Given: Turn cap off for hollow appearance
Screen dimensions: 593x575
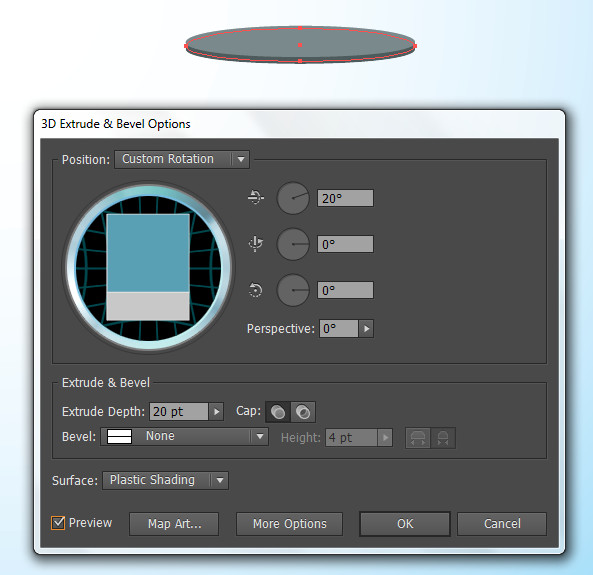Looking at the screenshot, I should (303, 412).
